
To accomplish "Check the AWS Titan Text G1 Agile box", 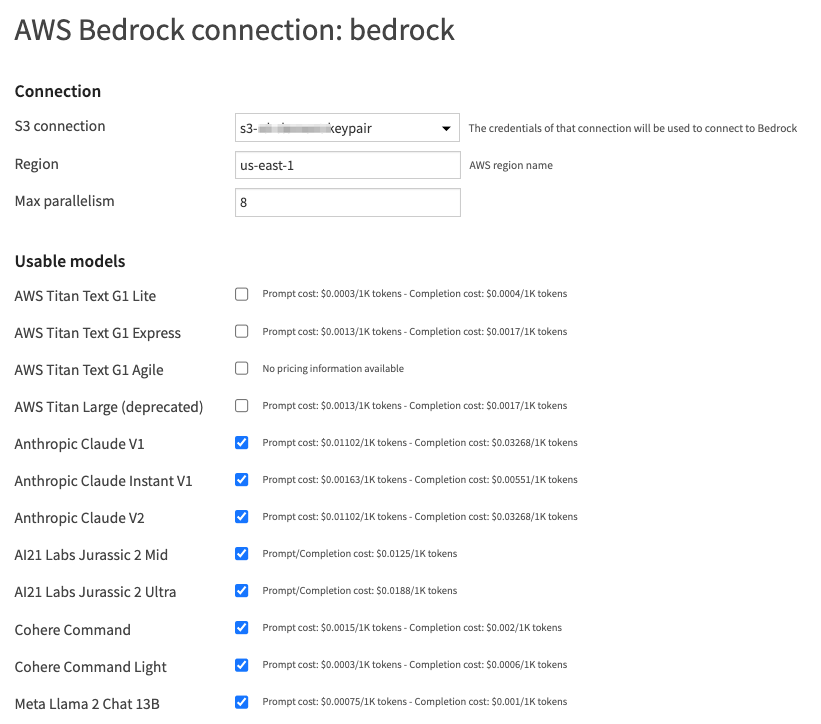I will click(x=241, y=368).
